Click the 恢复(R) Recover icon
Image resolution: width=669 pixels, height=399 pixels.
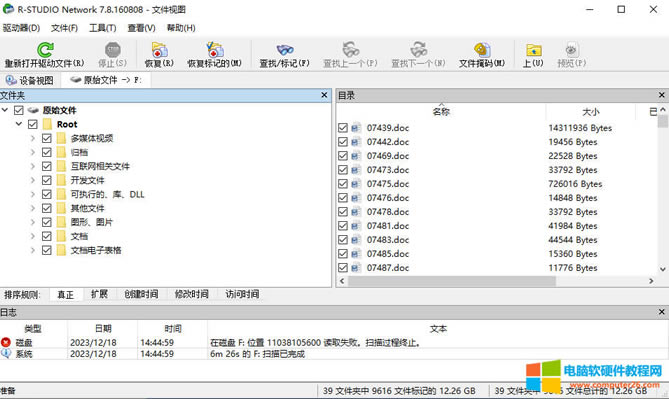click(160, 50)
